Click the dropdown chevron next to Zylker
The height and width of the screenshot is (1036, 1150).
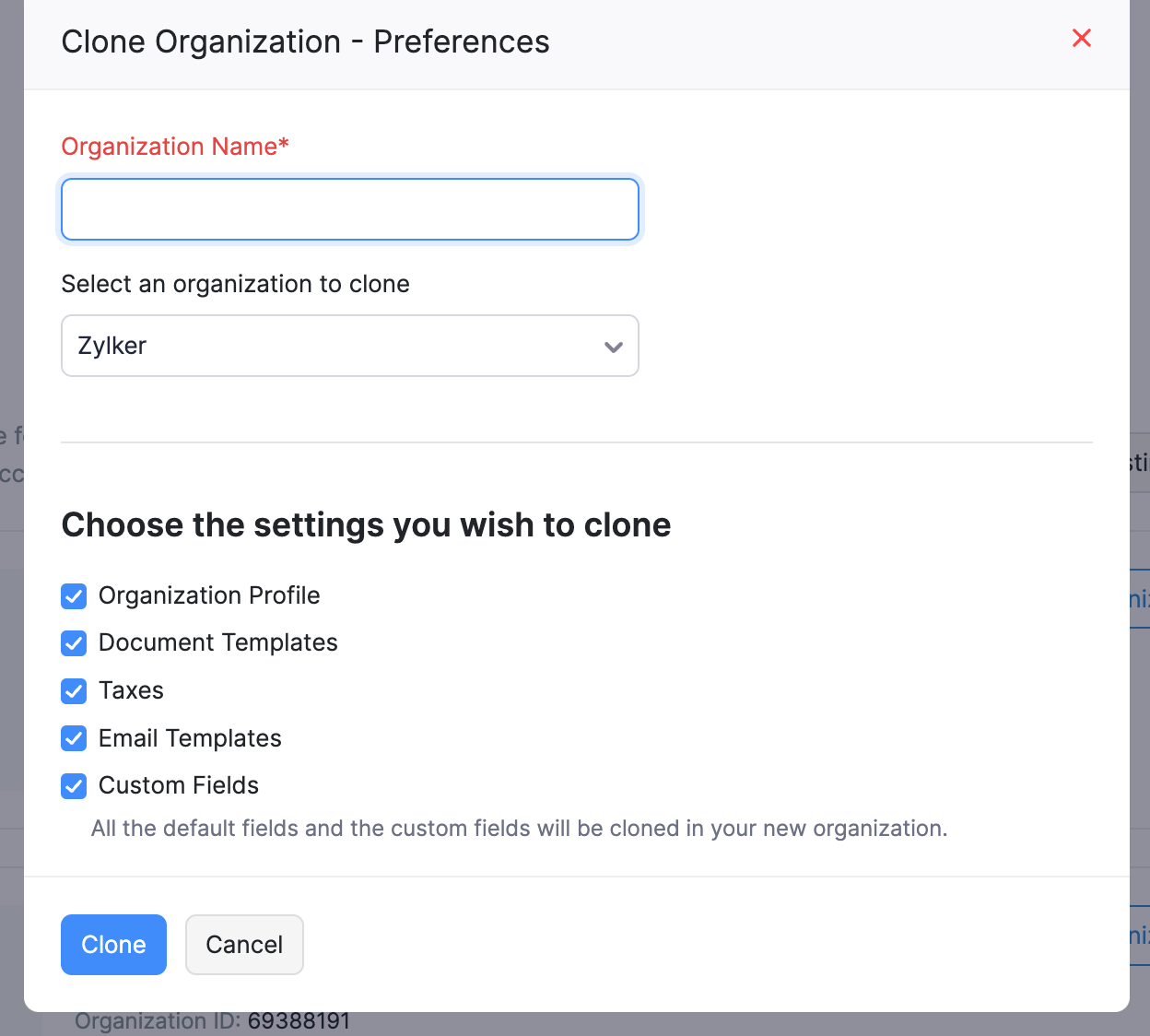tap(613, 347)
